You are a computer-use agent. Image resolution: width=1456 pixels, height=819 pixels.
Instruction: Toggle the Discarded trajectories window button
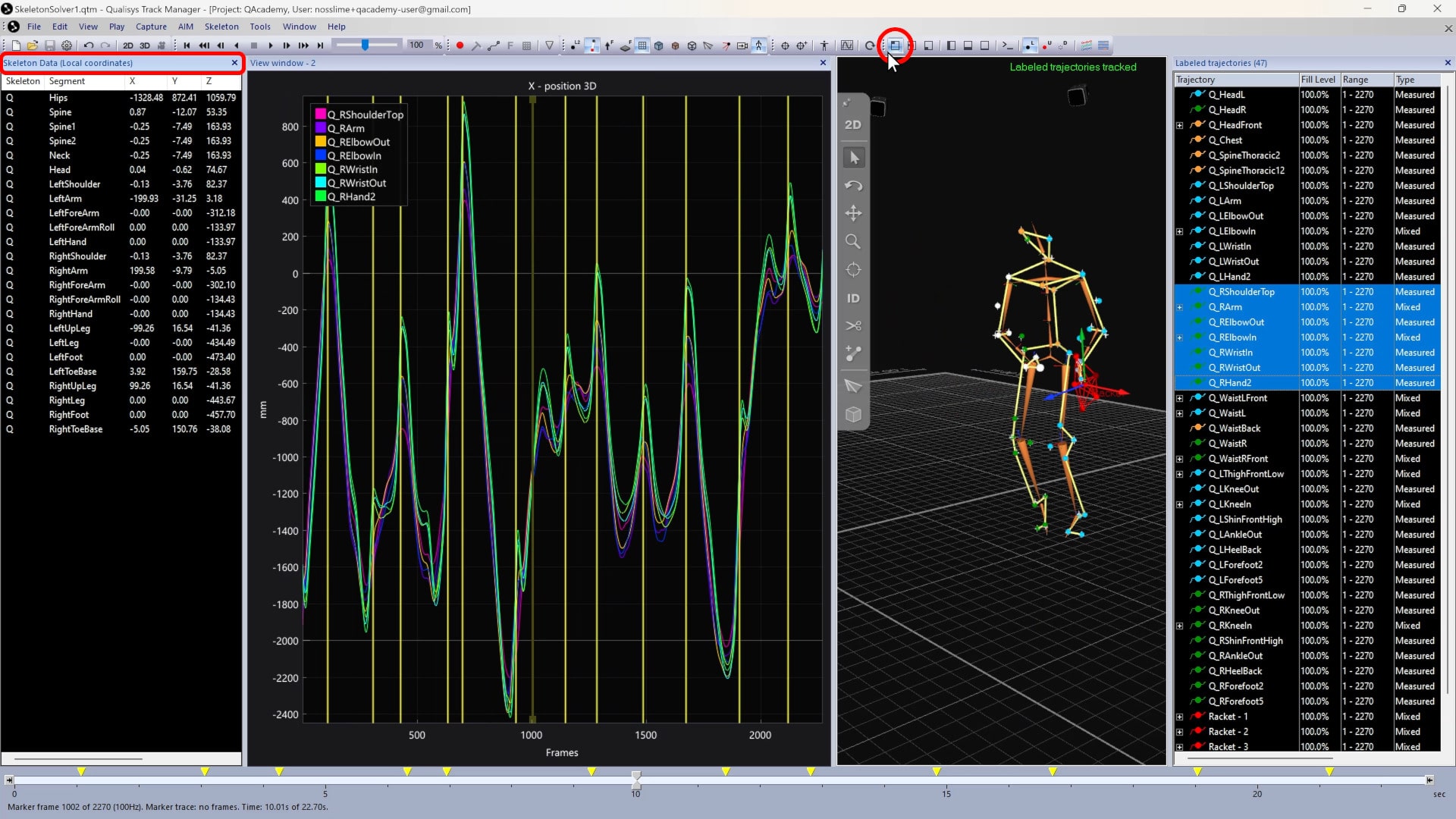(1063, 45)
